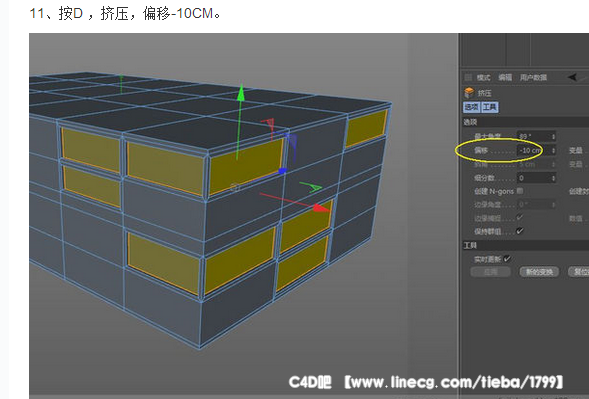Open the 模式 menu
The height and width of the screenshot is (399, 589).
tap(483, 77)
